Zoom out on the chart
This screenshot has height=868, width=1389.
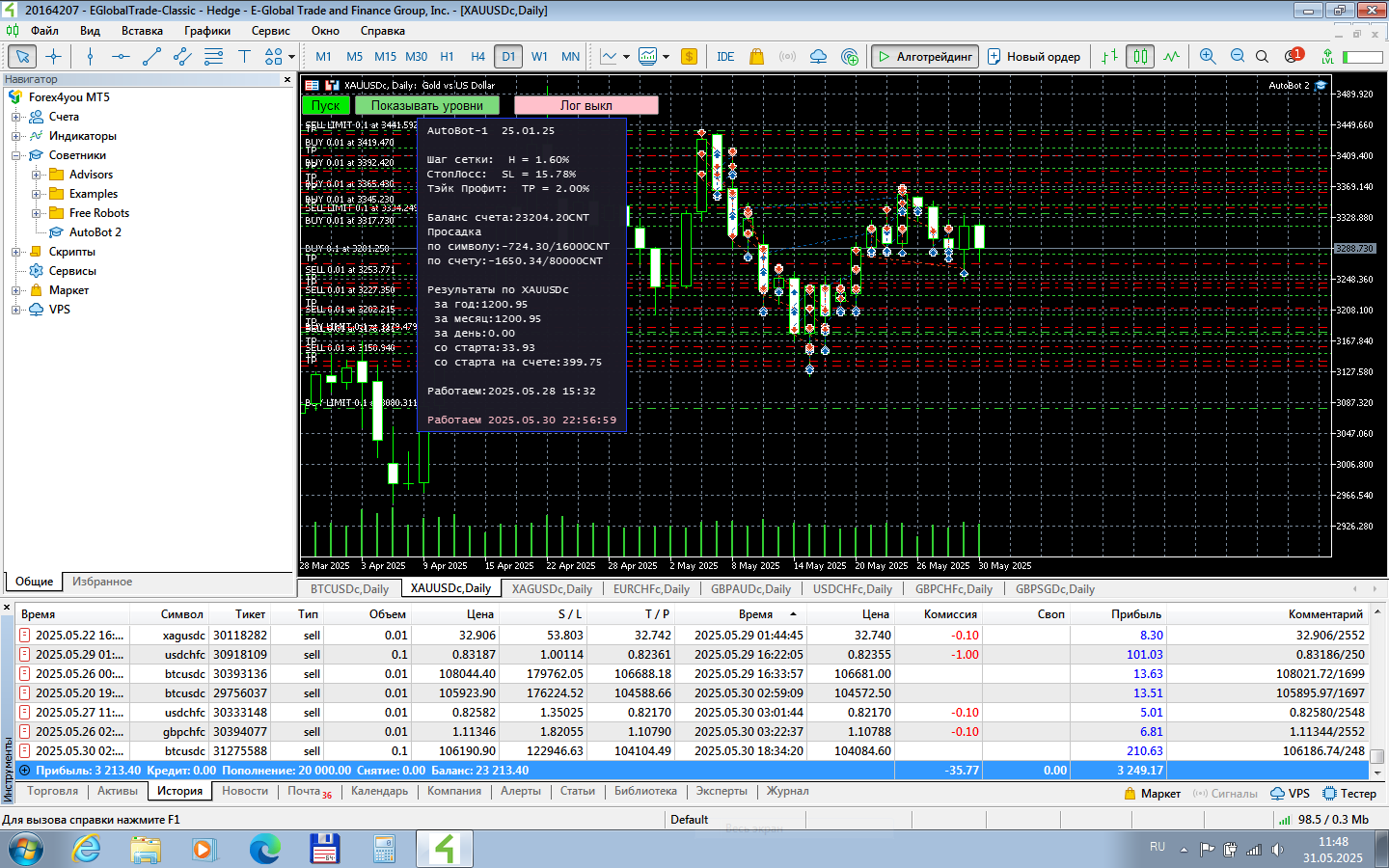(1238, 57)
